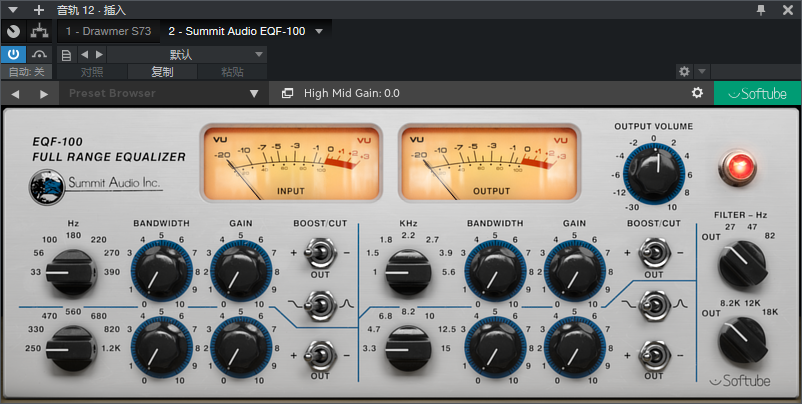Flip the high section shelf/bell switch
The width and height of the screenshot is (802, 404).
click(654, 305)
